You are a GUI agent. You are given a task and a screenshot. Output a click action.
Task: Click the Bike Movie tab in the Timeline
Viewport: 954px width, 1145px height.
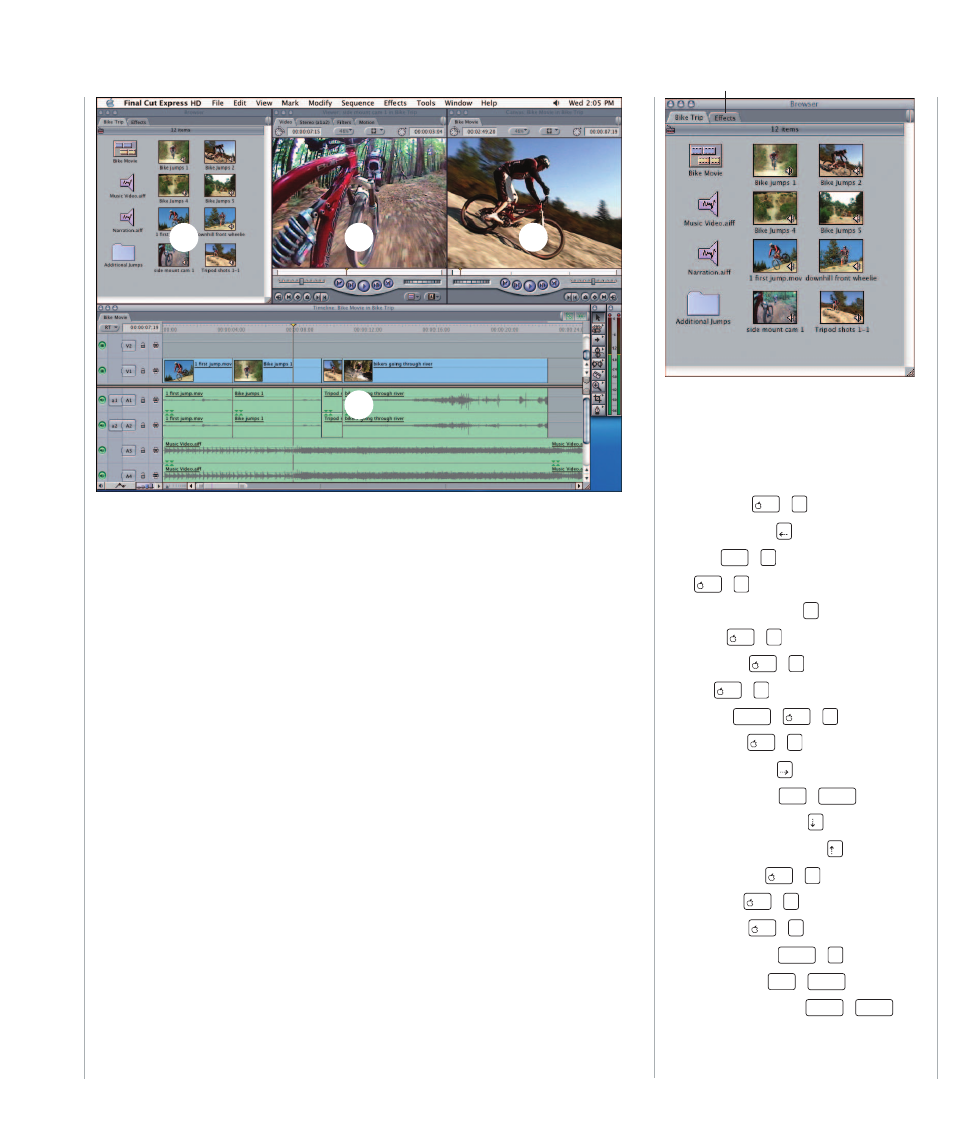(115, 317)
